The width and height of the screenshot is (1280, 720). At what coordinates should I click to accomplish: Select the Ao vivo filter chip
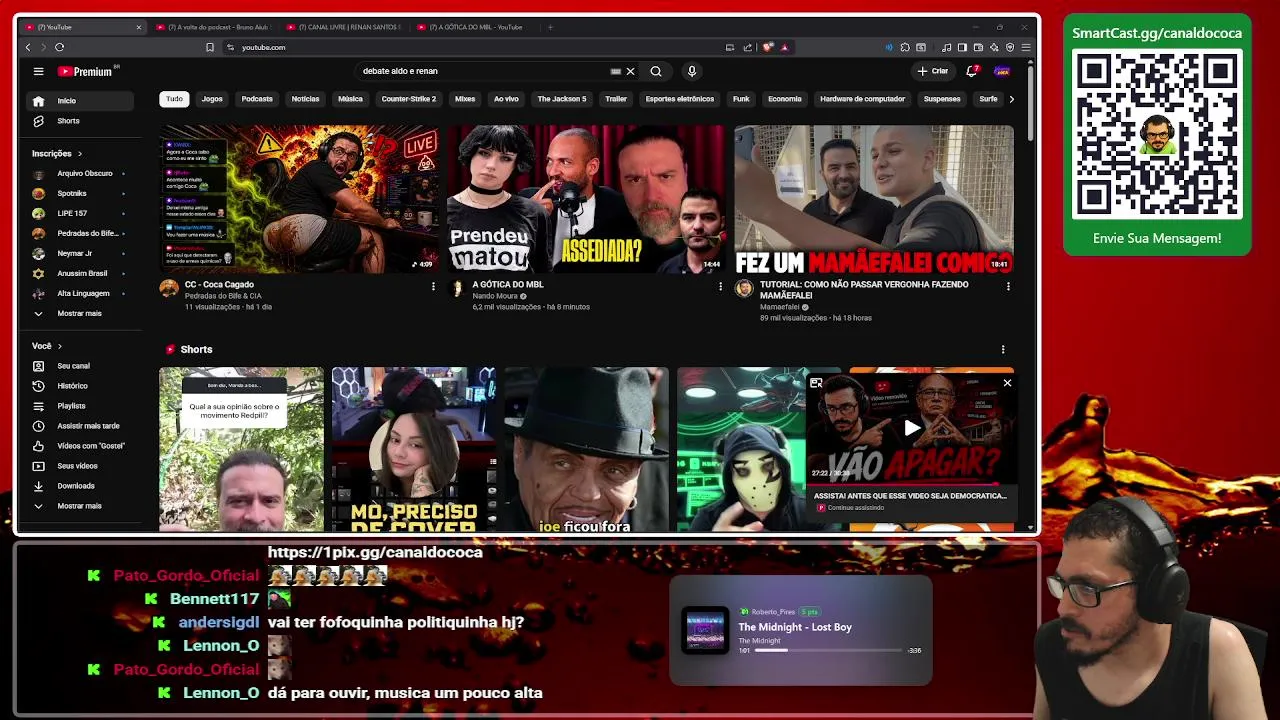click(x=506, y=99)
